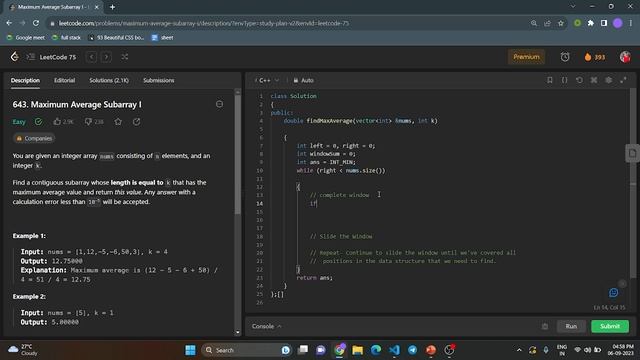The width and height of the screenshot is (640, 360).
Task: Expand editor to fullscreen
Action: tap(623, 80)
